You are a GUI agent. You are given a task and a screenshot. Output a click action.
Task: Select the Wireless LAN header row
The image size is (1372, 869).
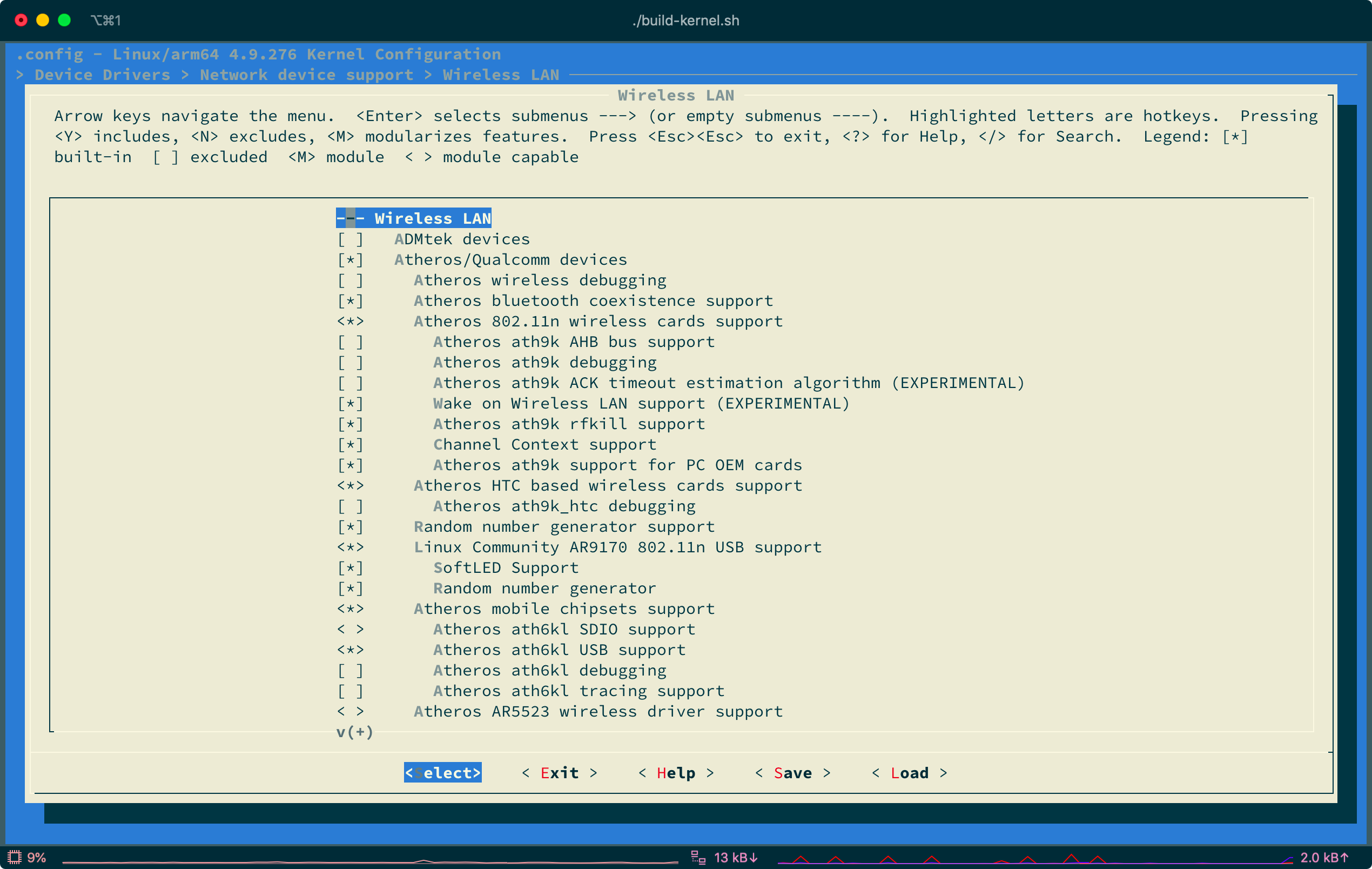click(414, 218)
